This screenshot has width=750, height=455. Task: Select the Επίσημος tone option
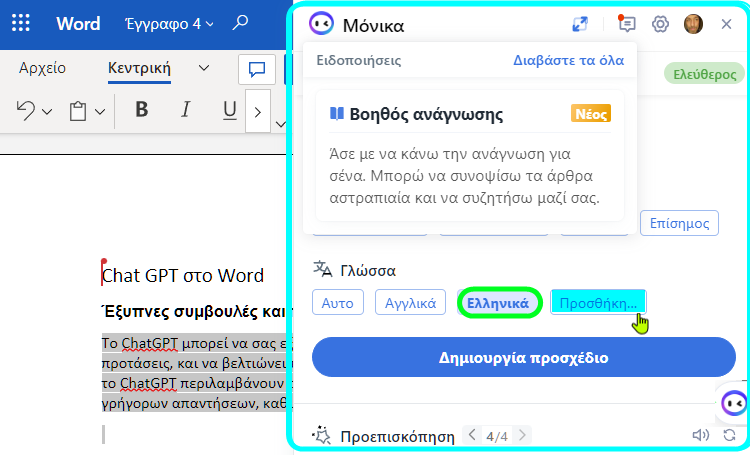[679, 223]
